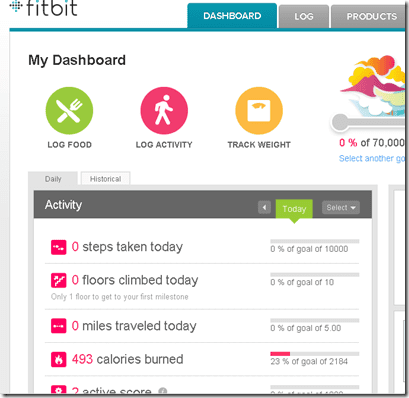
Task: Click the Log Food fork and knife icon
Action: tap(69, 111)
